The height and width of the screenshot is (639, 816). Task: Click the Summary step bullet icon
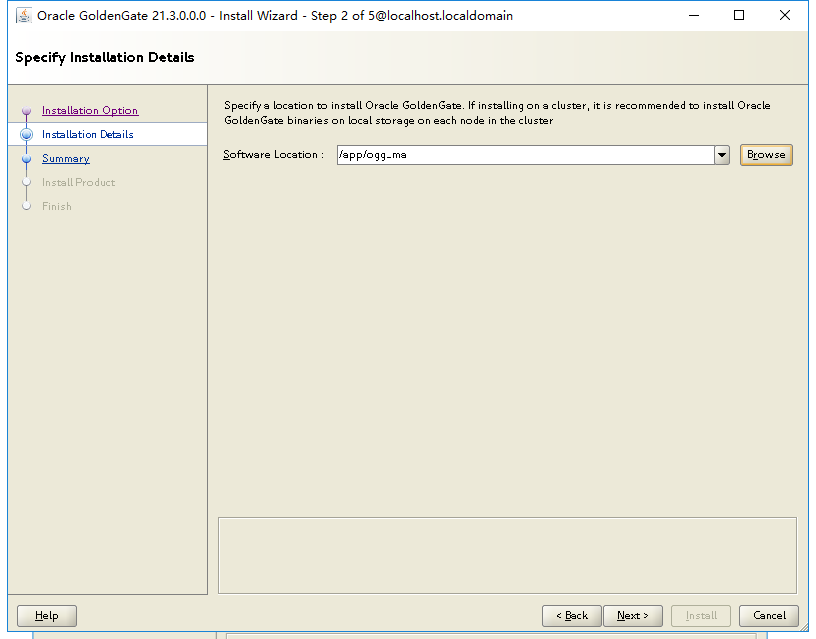click(x=27, y=158)
